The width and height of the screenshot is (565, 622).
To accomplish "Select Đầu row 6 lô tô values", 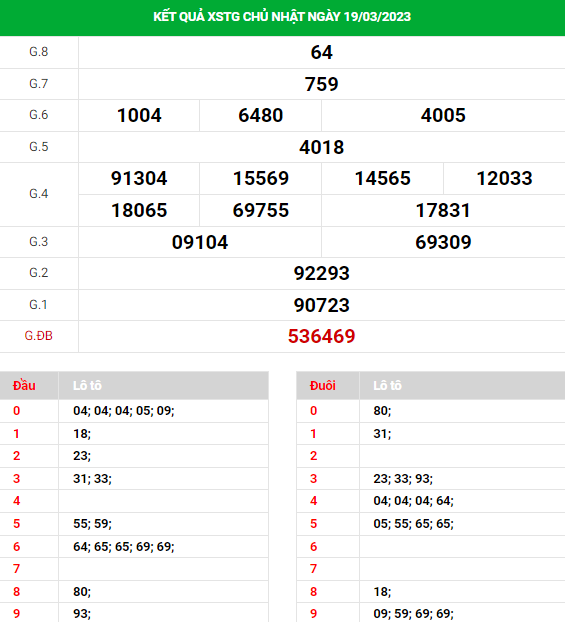I will pos(123,547).
